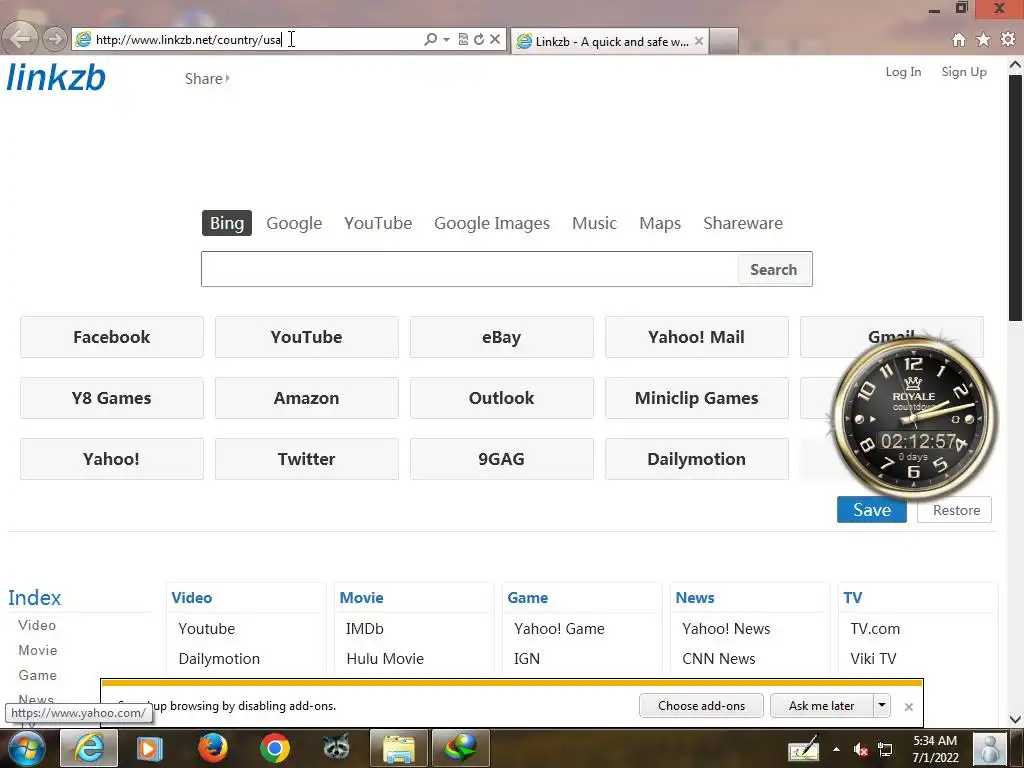Click the browser Forward arrow button
Image resolution: width=1024 pixels, height=768 pixels.
coord(55,39)
